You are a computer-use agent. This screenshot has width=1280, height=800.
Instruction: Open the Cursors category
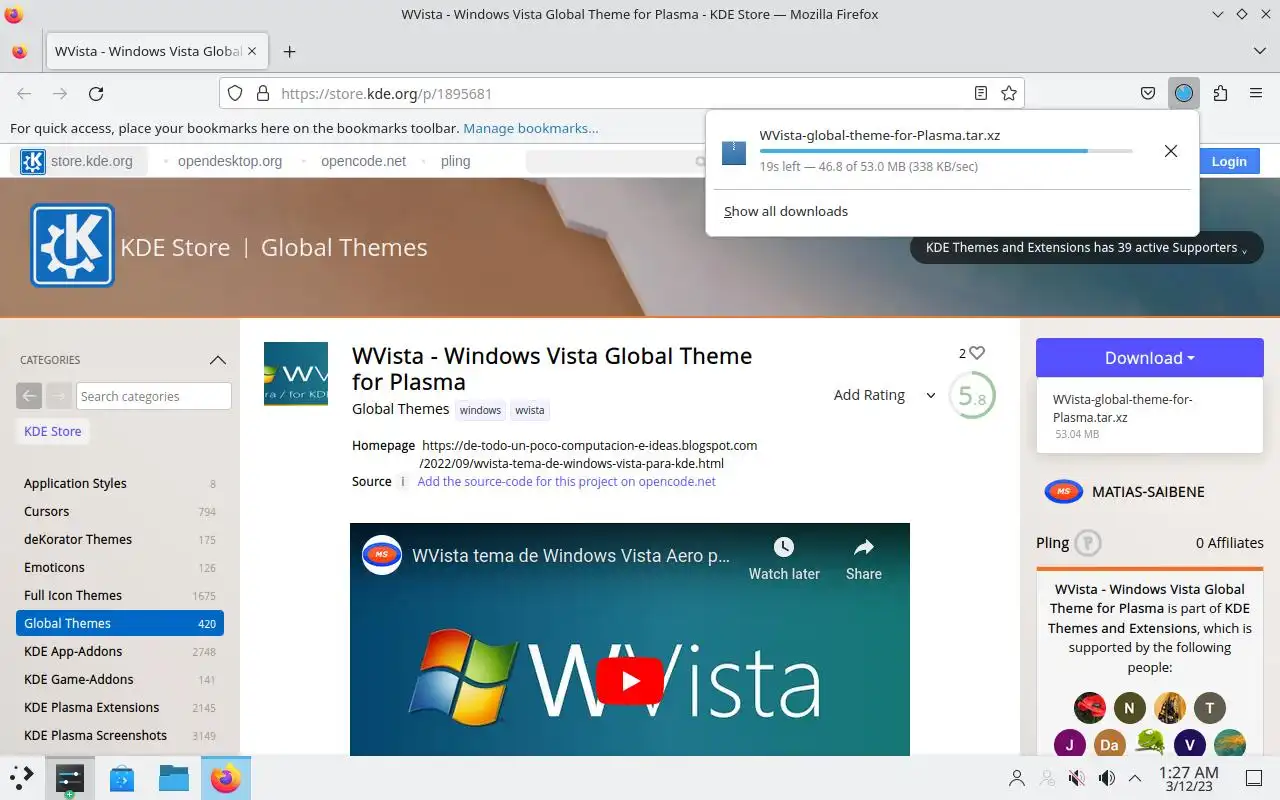coord(120,511)
